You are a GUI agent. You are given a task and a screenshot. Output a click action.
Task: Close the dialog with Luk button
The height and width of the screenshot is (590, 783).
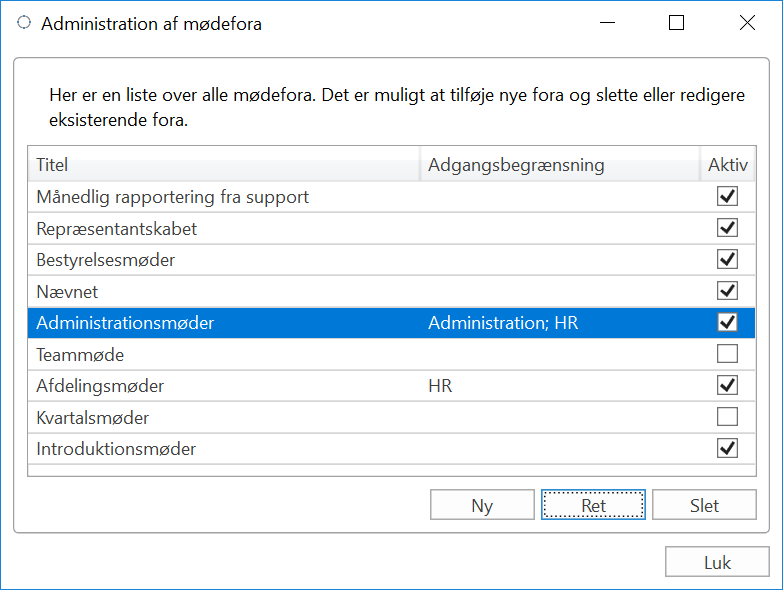tap(717, 563)
